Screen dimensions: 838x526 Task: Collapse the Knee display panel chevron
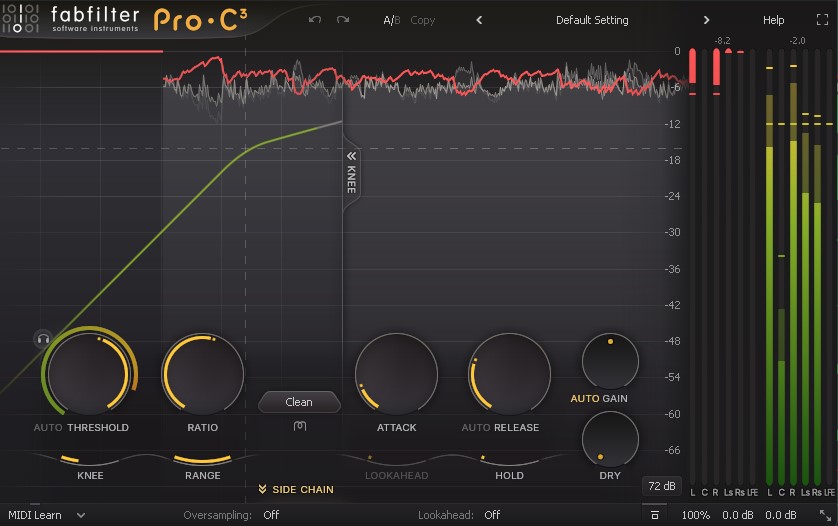tap(351, 156)
